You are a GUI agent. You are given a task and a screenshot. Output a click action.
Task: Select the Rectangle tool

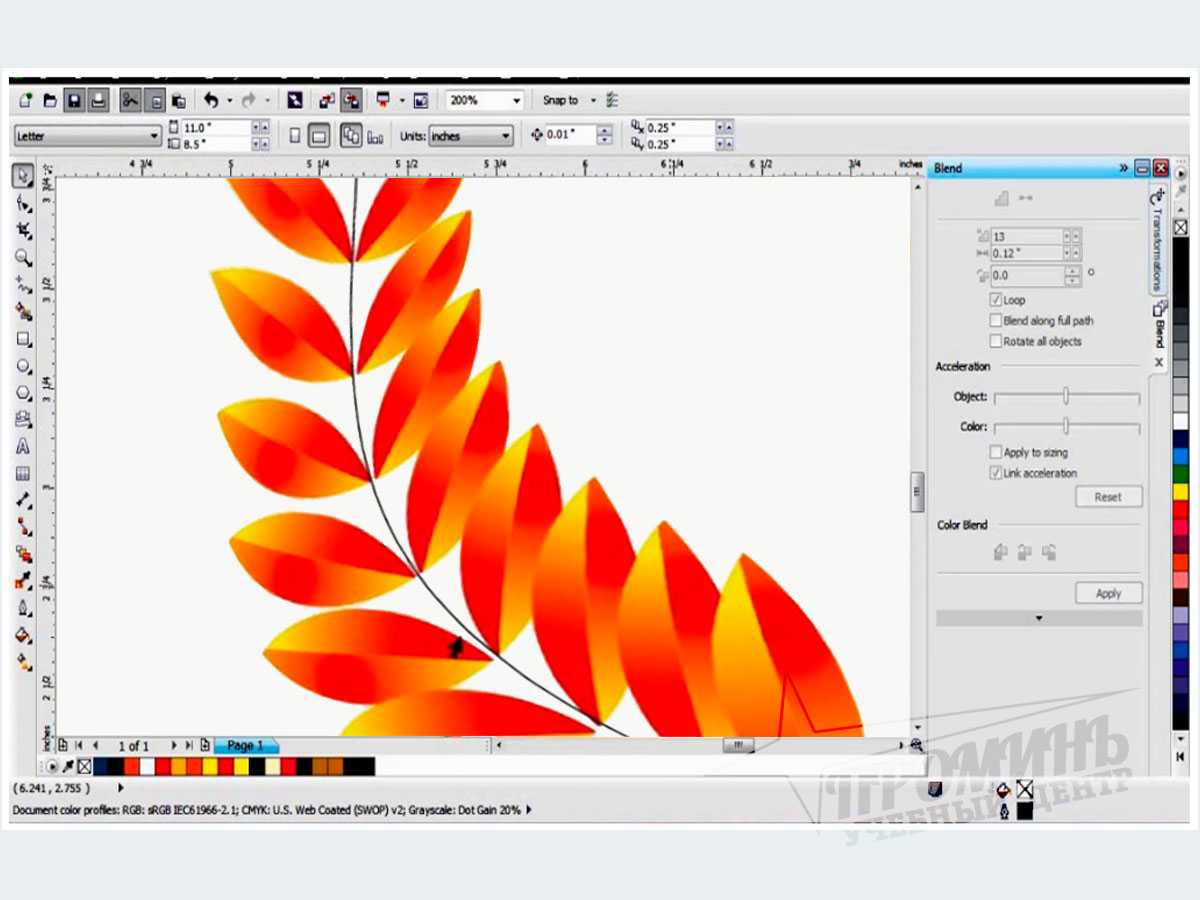point(23,339)
